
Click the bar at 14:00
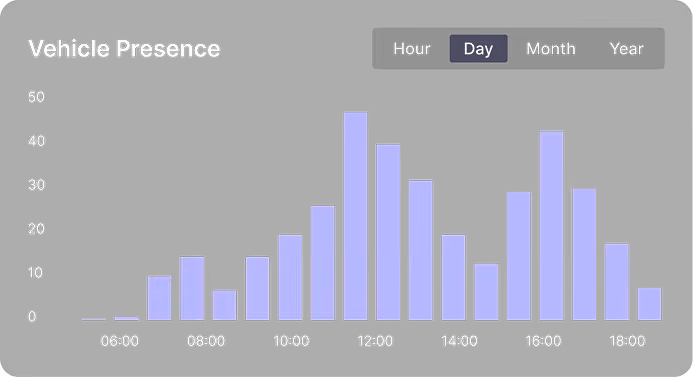pos(453,278)
